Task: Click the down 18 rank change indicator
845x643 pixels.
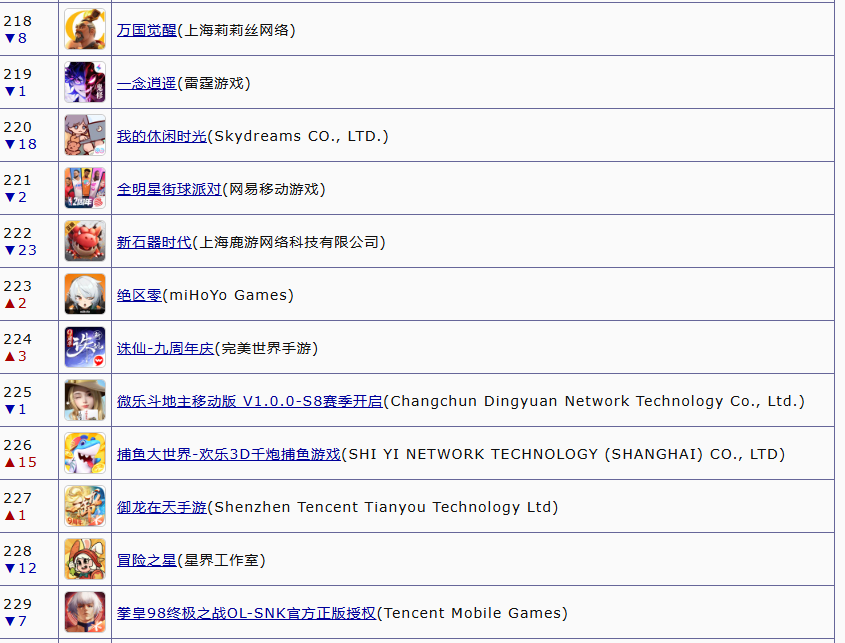Action: tap(21, 144)
